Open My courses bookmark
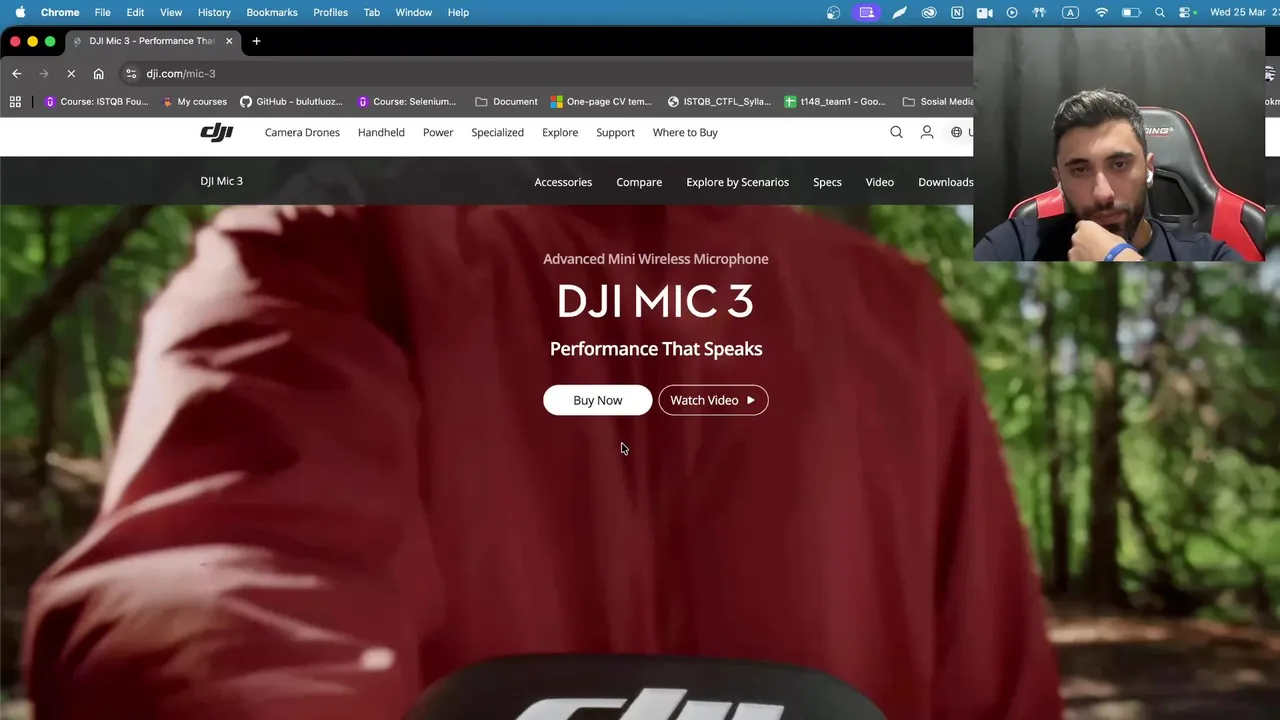Viewport: 1280px width, 720px height. (x=194, y=101)
